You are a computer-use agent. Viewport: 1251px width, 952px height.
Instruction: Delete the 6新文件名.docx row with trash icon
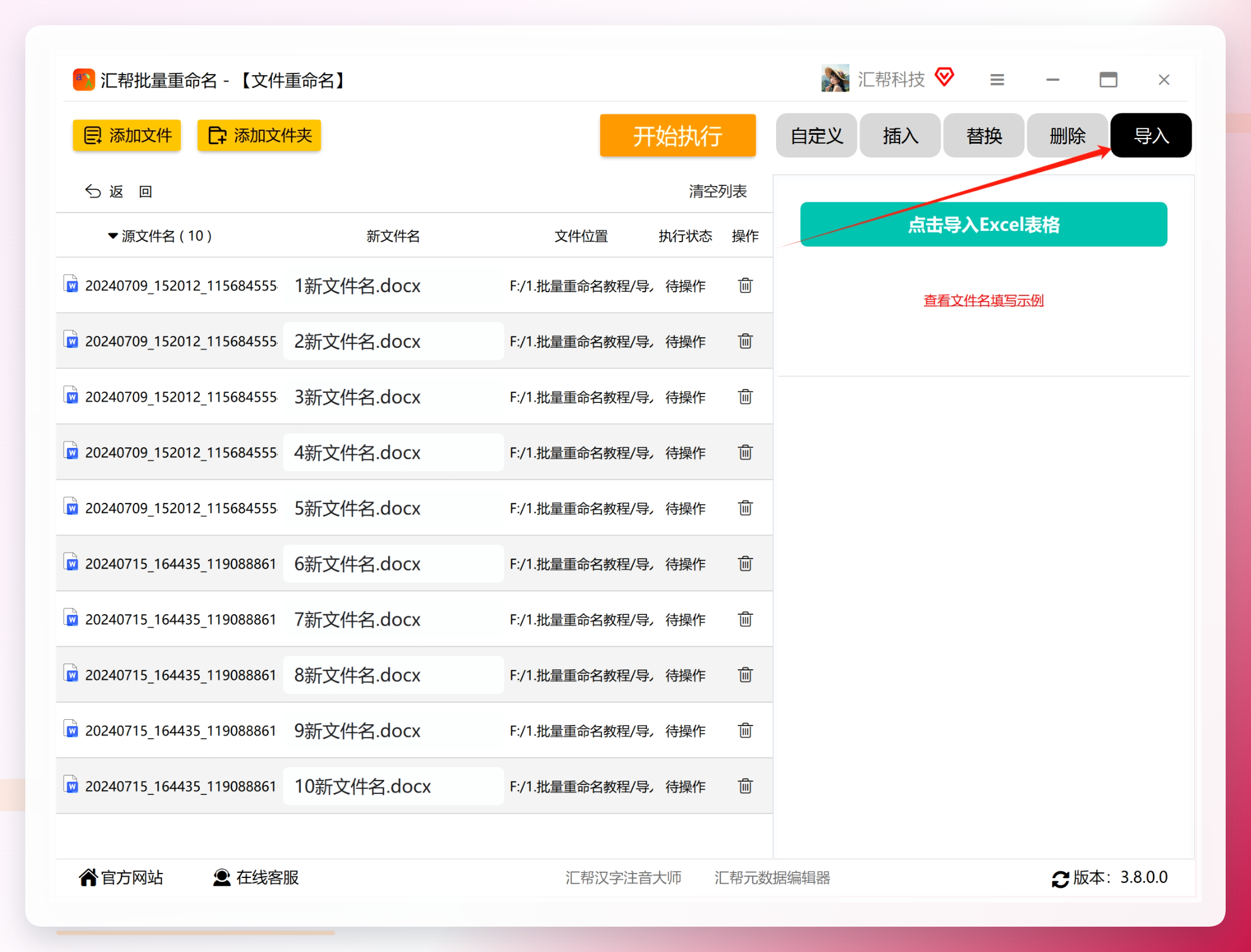tap(745, 564)
